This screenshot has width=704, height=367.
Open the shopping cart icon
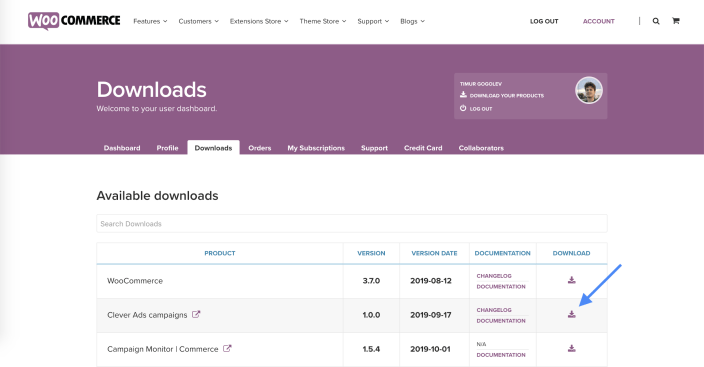(675, 21)
